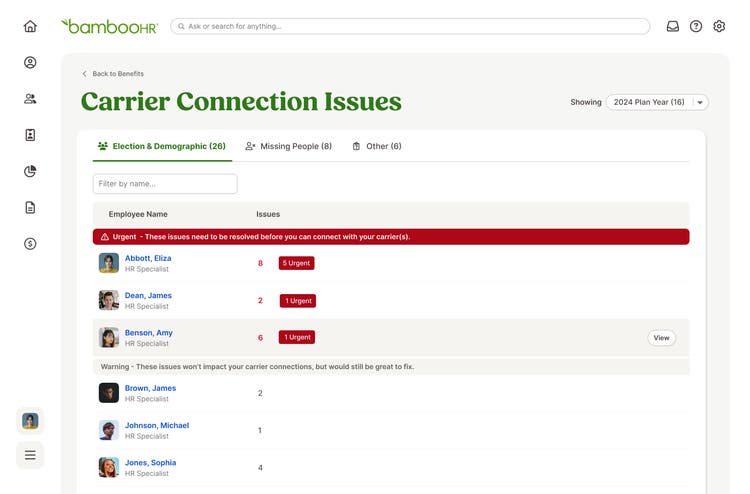Open the Payroll dollar sign icon

(x=30, y=244)
